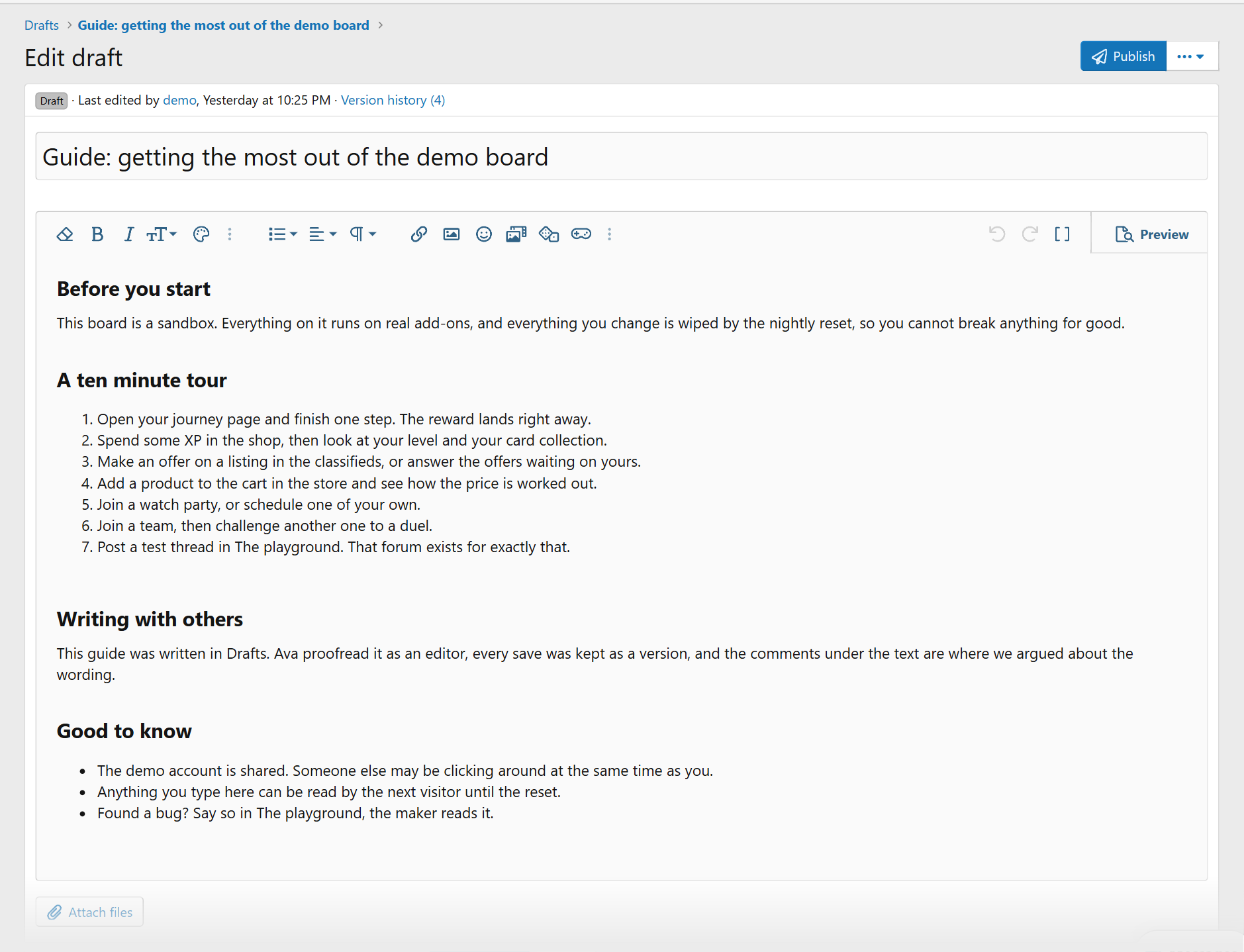Image resolution: width=1244 pixels, height=952 pixels.
Task: Toggle BB code mode brackets
Action: pos(1062,234)
